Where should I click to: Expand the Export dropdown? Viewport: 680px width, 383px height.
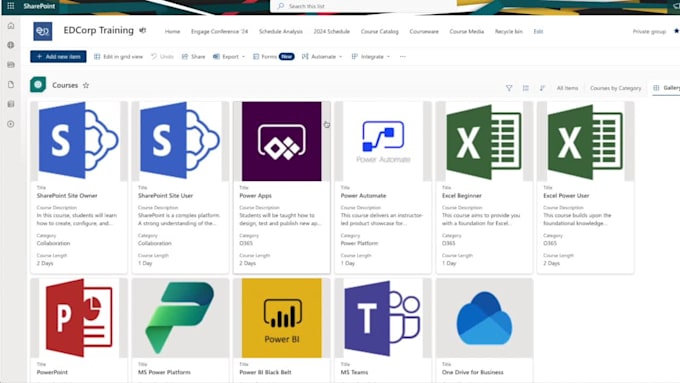point(229,57)
